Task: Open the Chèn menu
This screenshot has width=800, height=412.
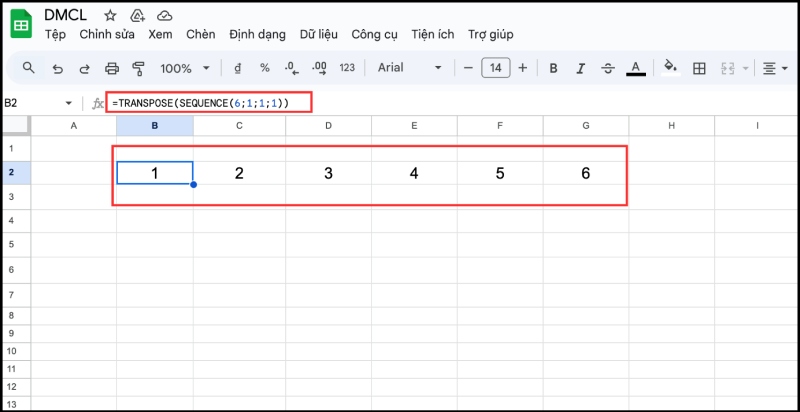Action: (201, 35)
